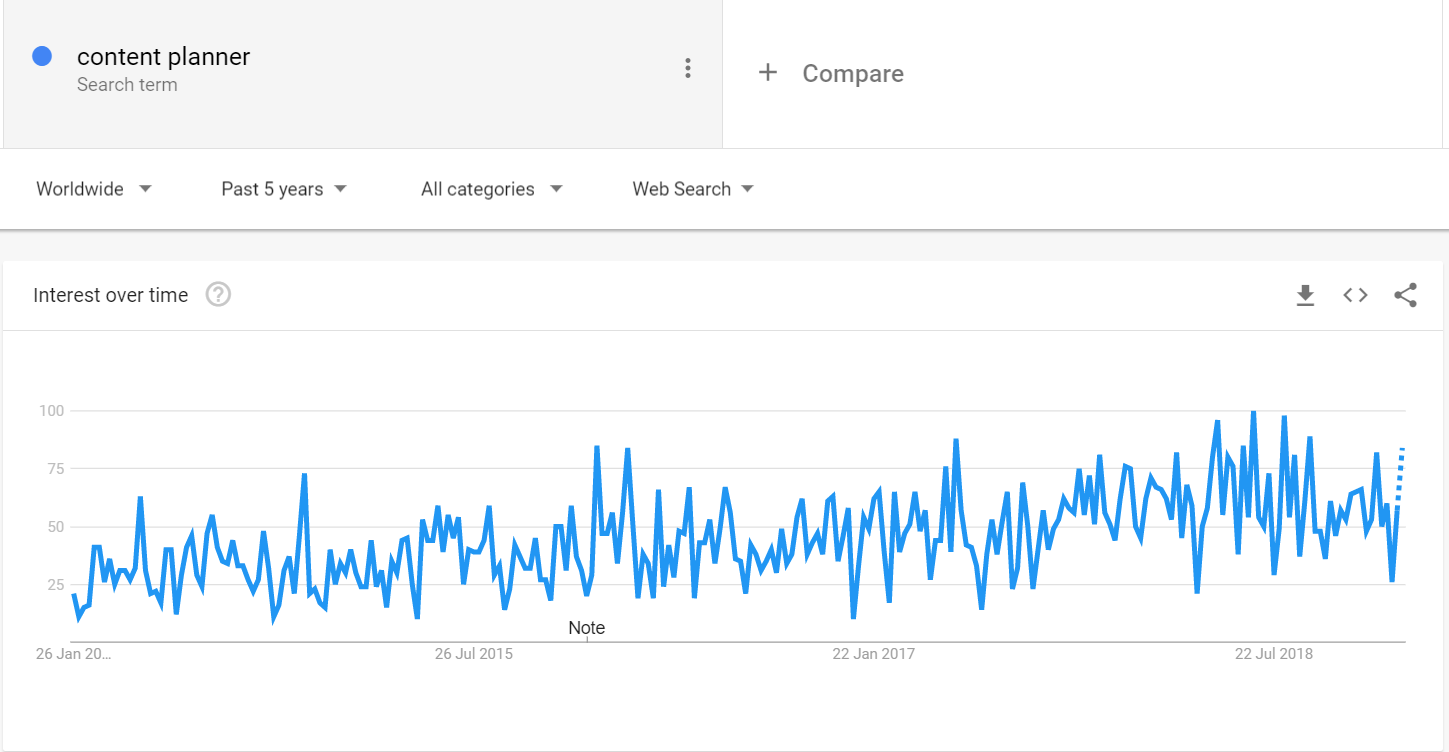Open the Note marker below the chart

(586, 627)
